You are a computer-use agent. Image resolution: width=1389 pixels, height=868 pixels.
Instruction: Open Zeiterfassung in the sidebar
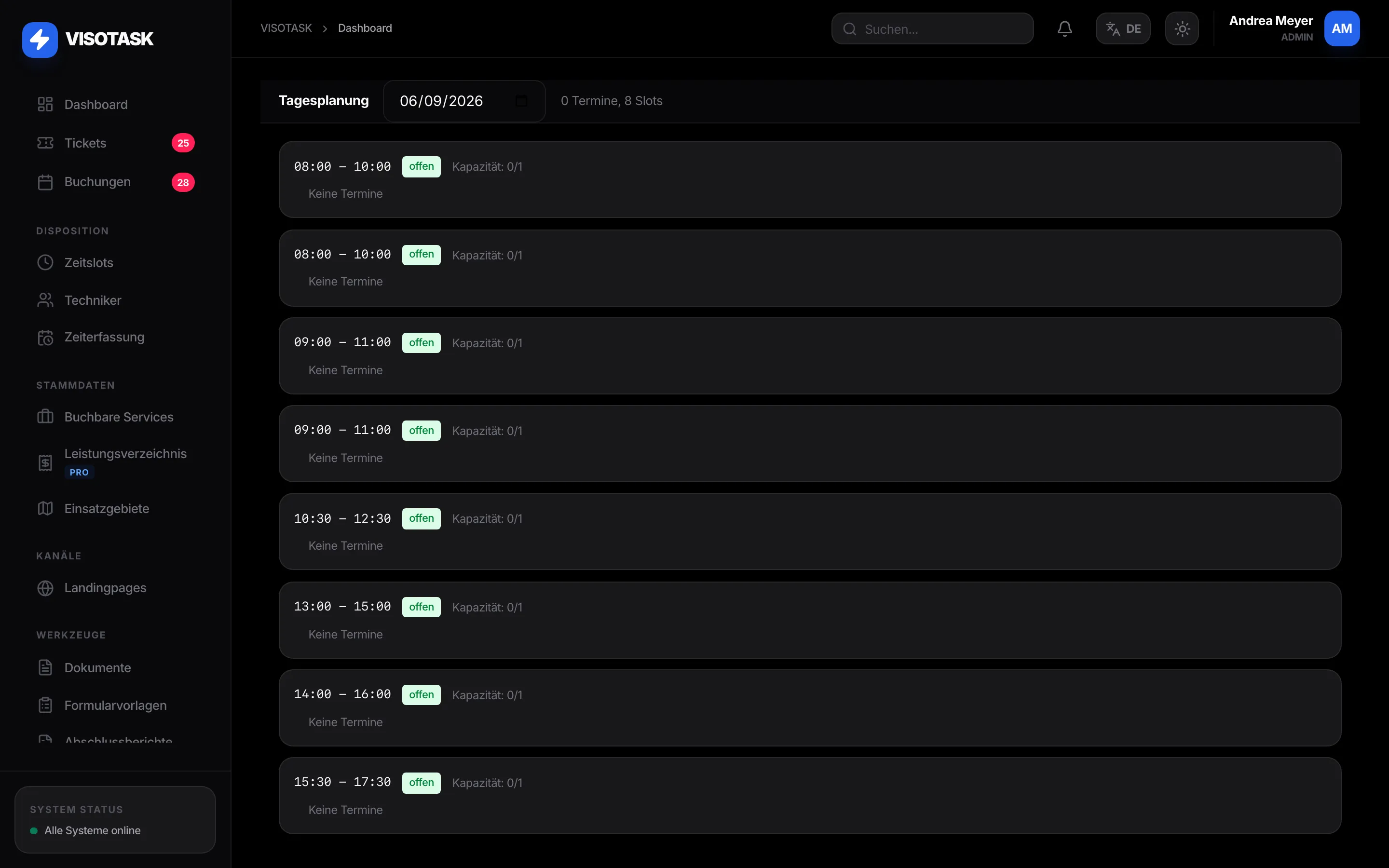click(115, 338)
